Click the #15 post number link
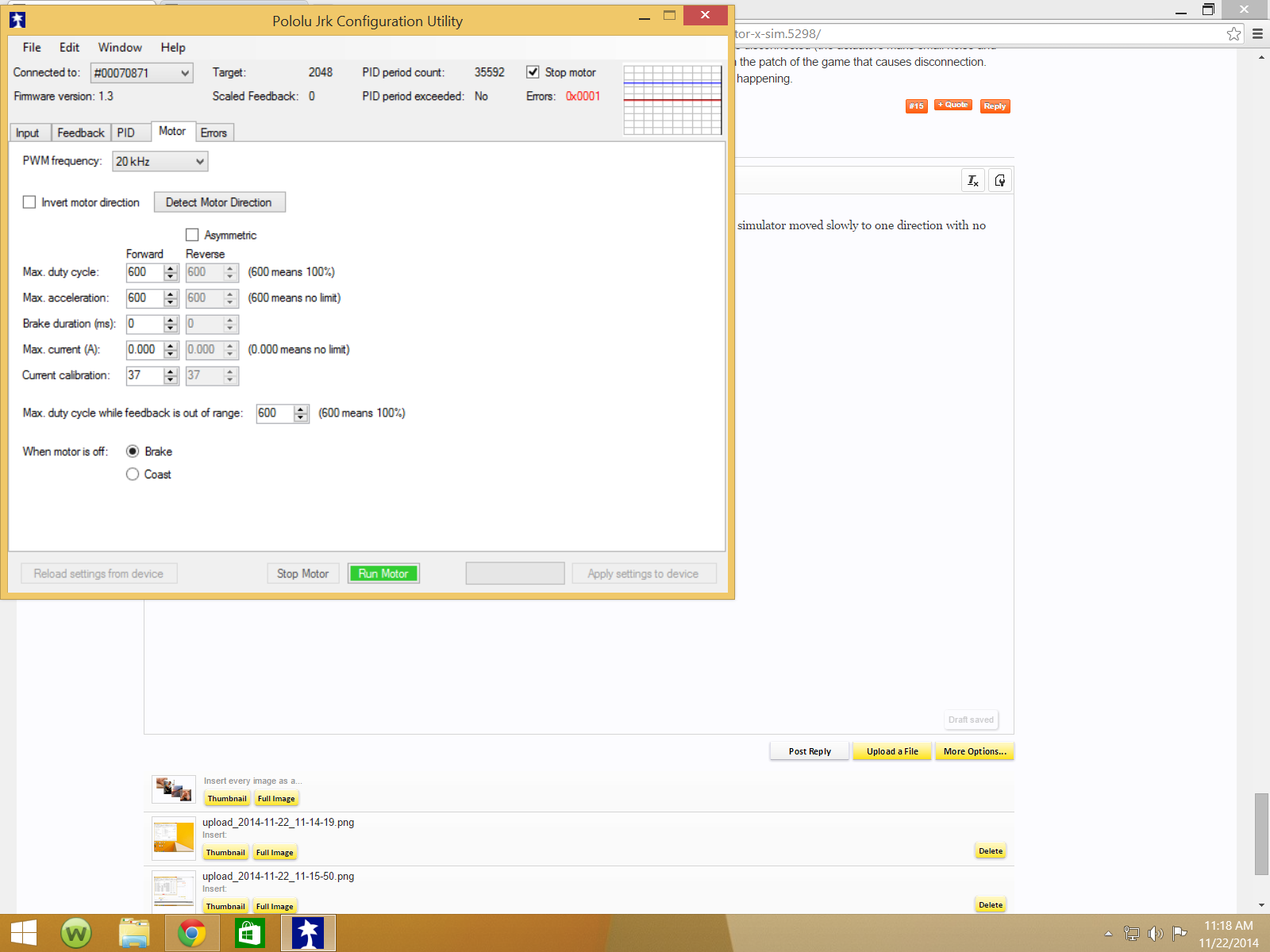Image resolution: width=1270 pixels, height=952 pixels. [917, 106]
